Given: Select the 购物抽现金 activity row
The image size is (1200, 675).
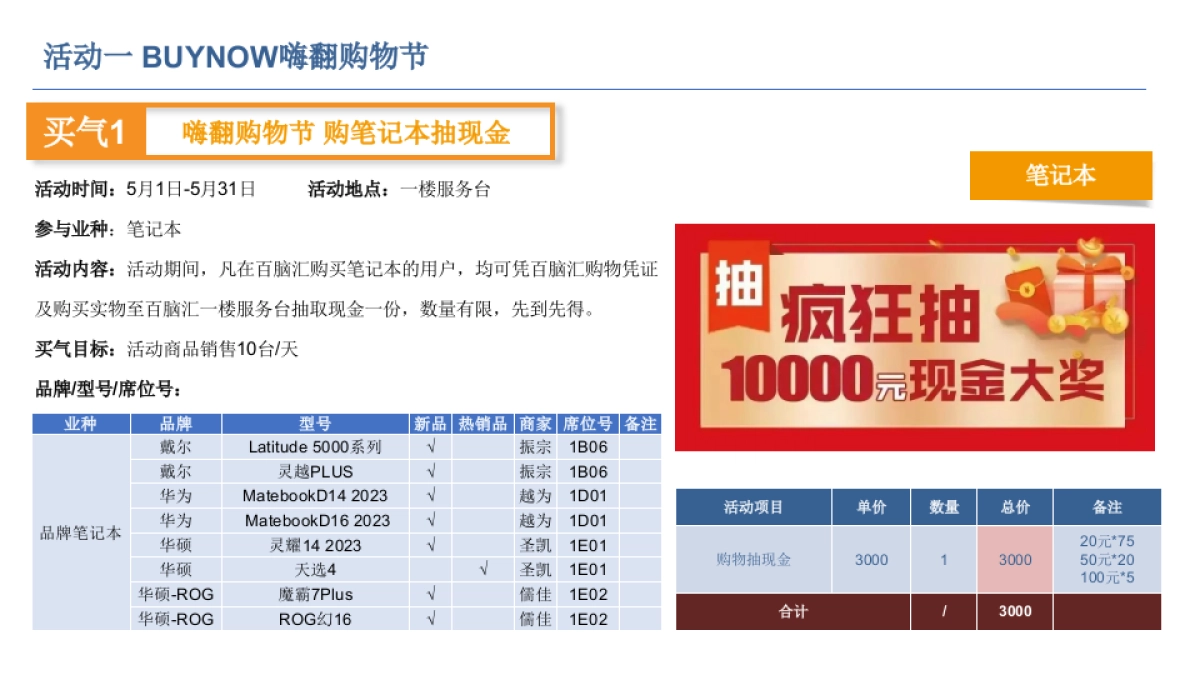Looking at the screenshot, I should 754,560.
